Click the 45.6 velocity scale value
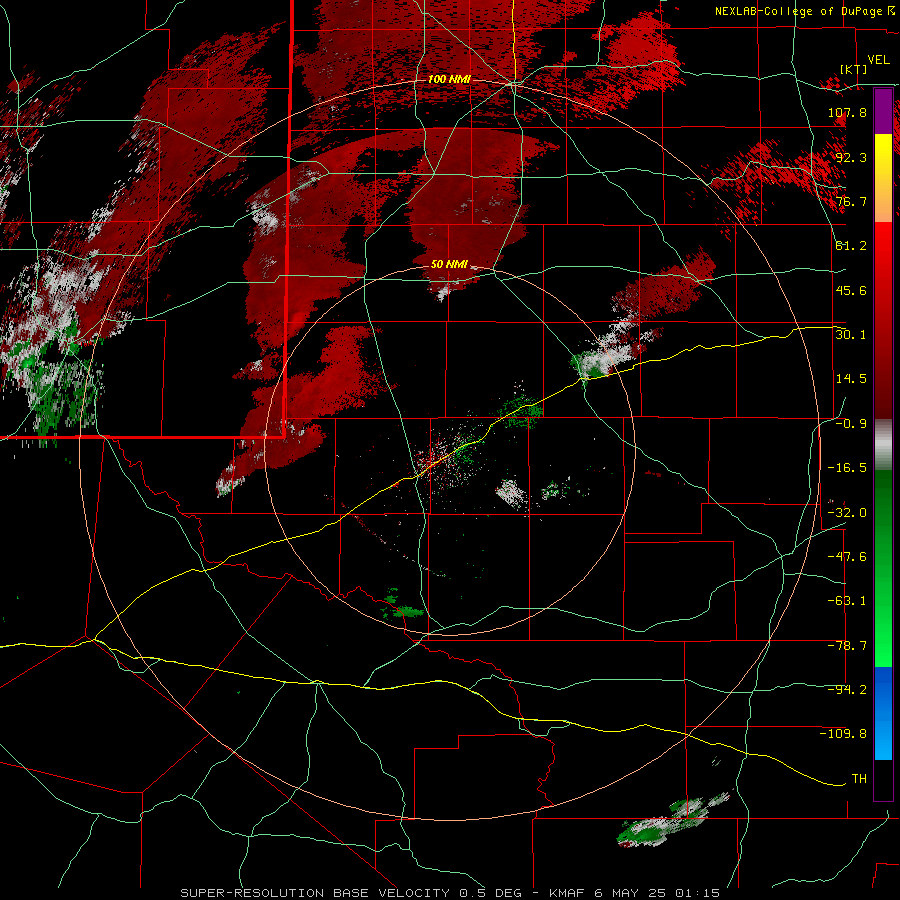 point(851,290)
